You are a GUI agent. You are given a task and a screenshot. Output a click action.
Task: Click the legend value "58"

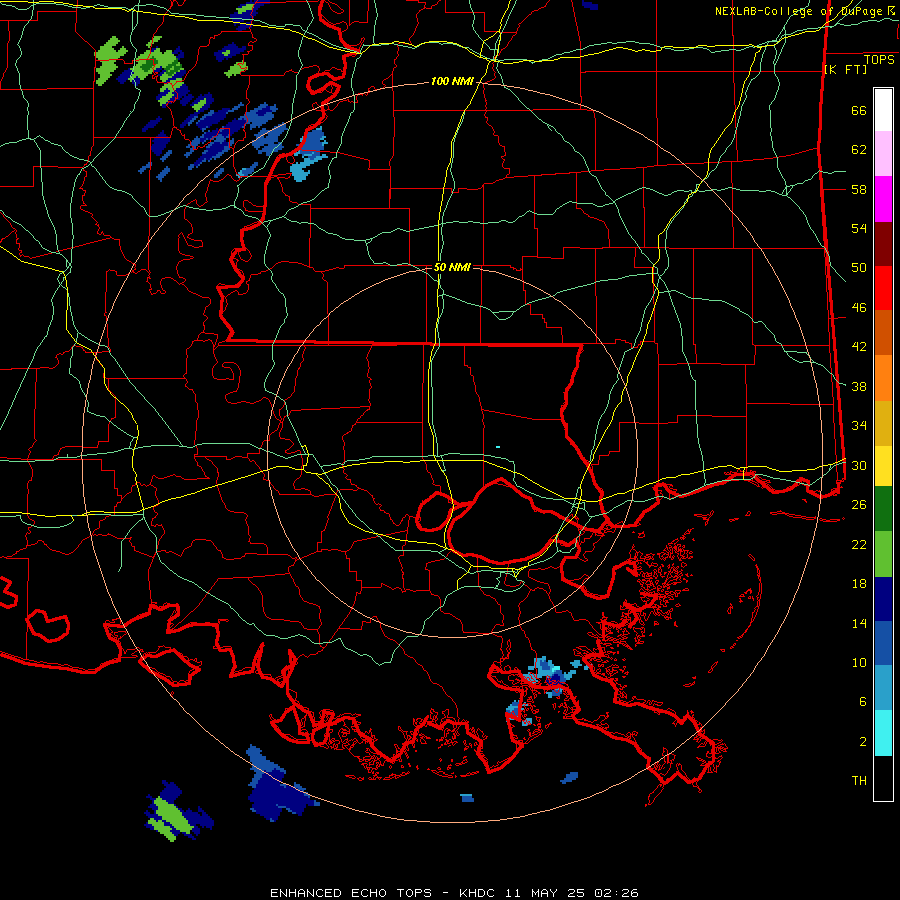pyautogui.click(x=859, y=189)
